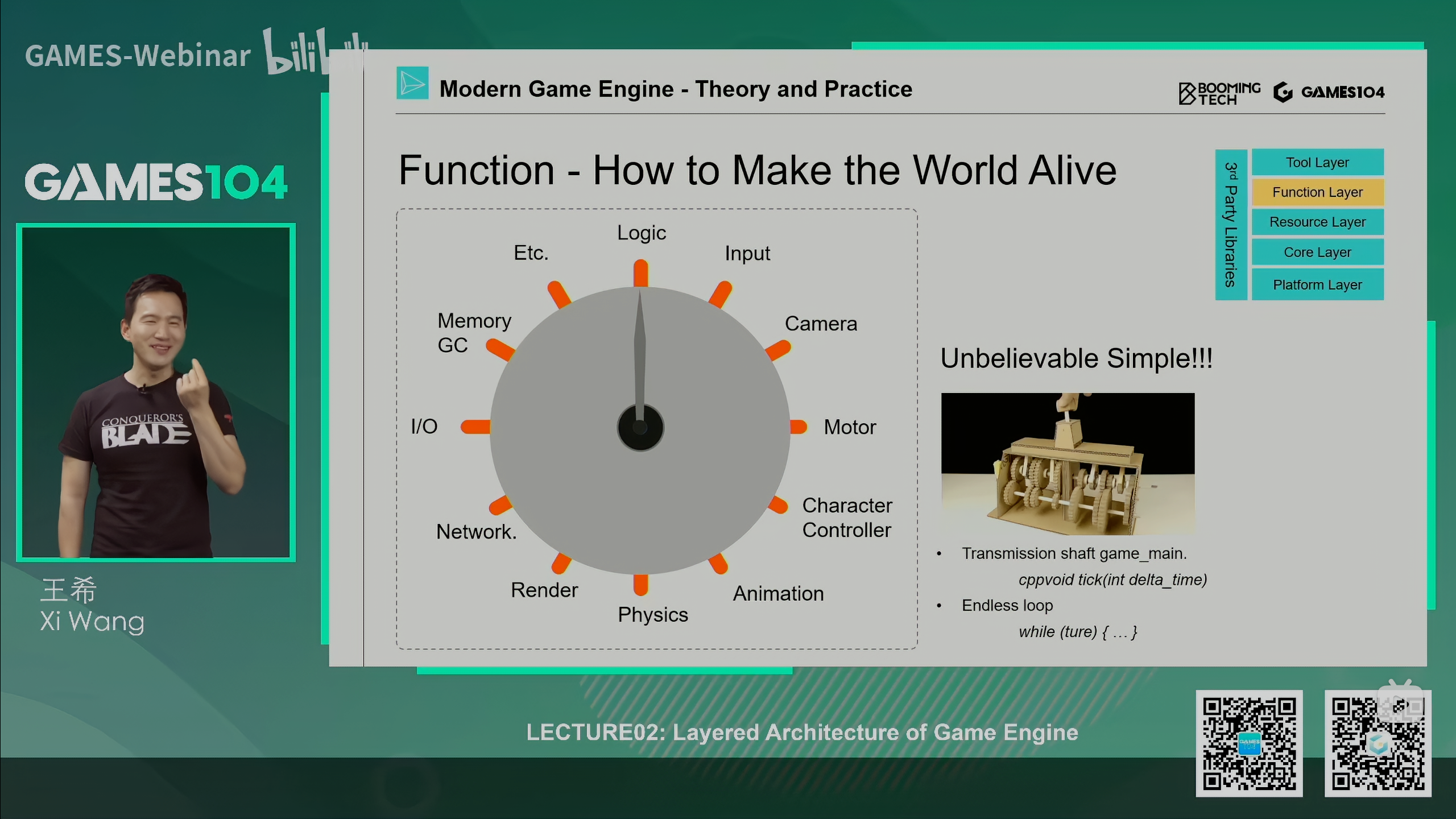Click the 'Unbelievable Simple!!!' heading
This screenshot has width=1456, height=819.
(1076, 359)
